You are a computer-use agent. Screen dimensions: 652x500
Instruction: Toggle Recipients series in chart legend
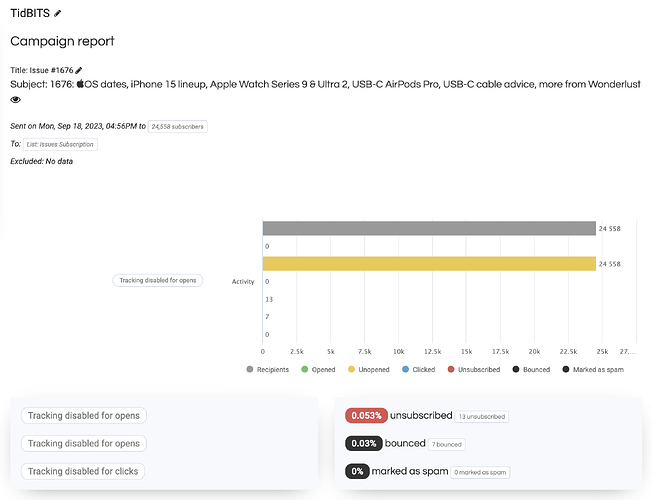click(x=267, y=369)
